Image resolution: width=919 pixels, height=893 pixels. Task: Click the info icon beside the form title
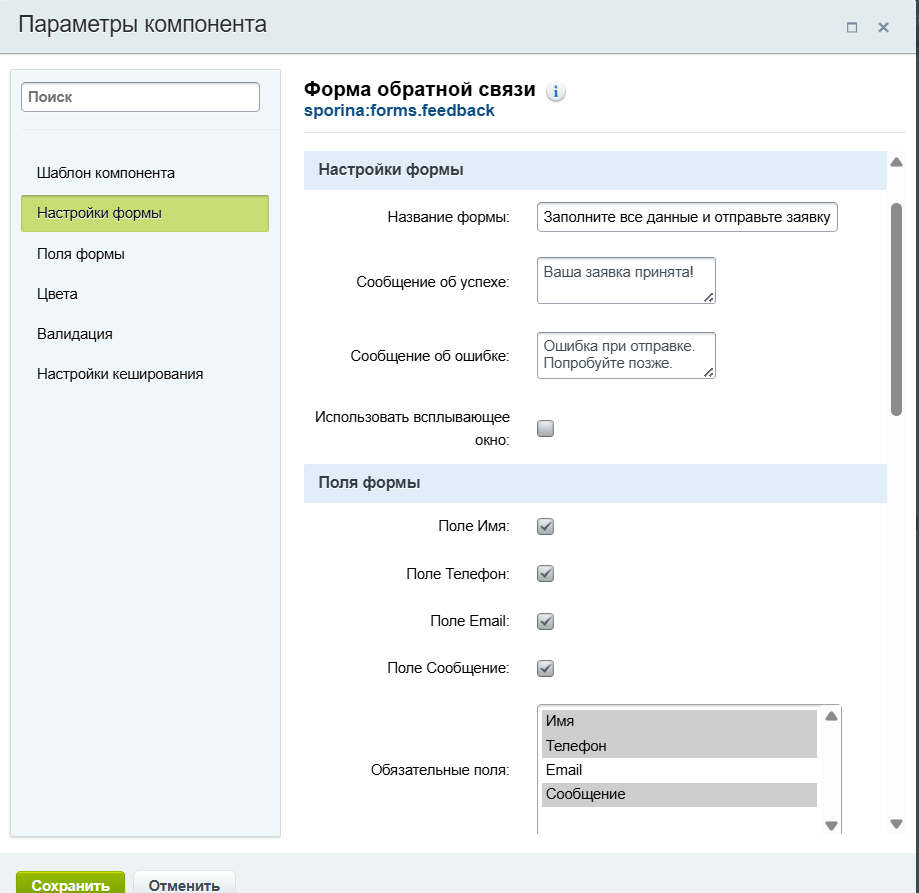pyautogui.click(x=556, y=91)
